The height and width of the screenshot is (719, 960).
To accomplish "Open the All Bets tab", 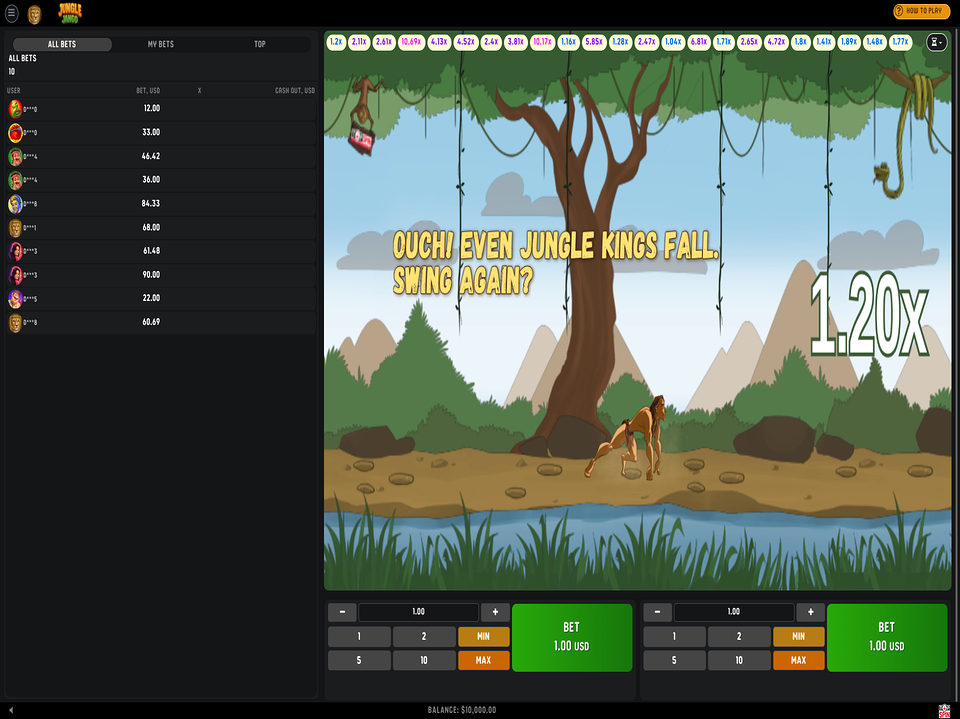I will coord(62,45).
